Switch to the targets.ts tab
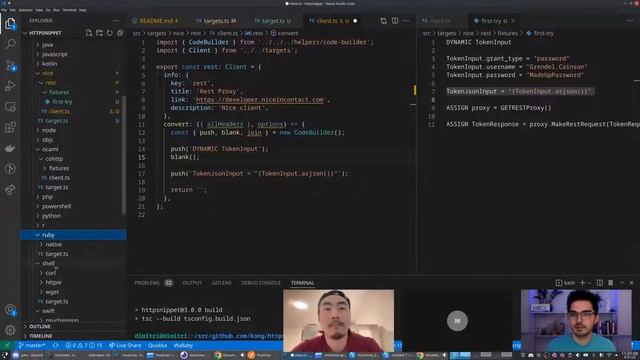Viewport: 640px width, 360px height. pos(216,21)
